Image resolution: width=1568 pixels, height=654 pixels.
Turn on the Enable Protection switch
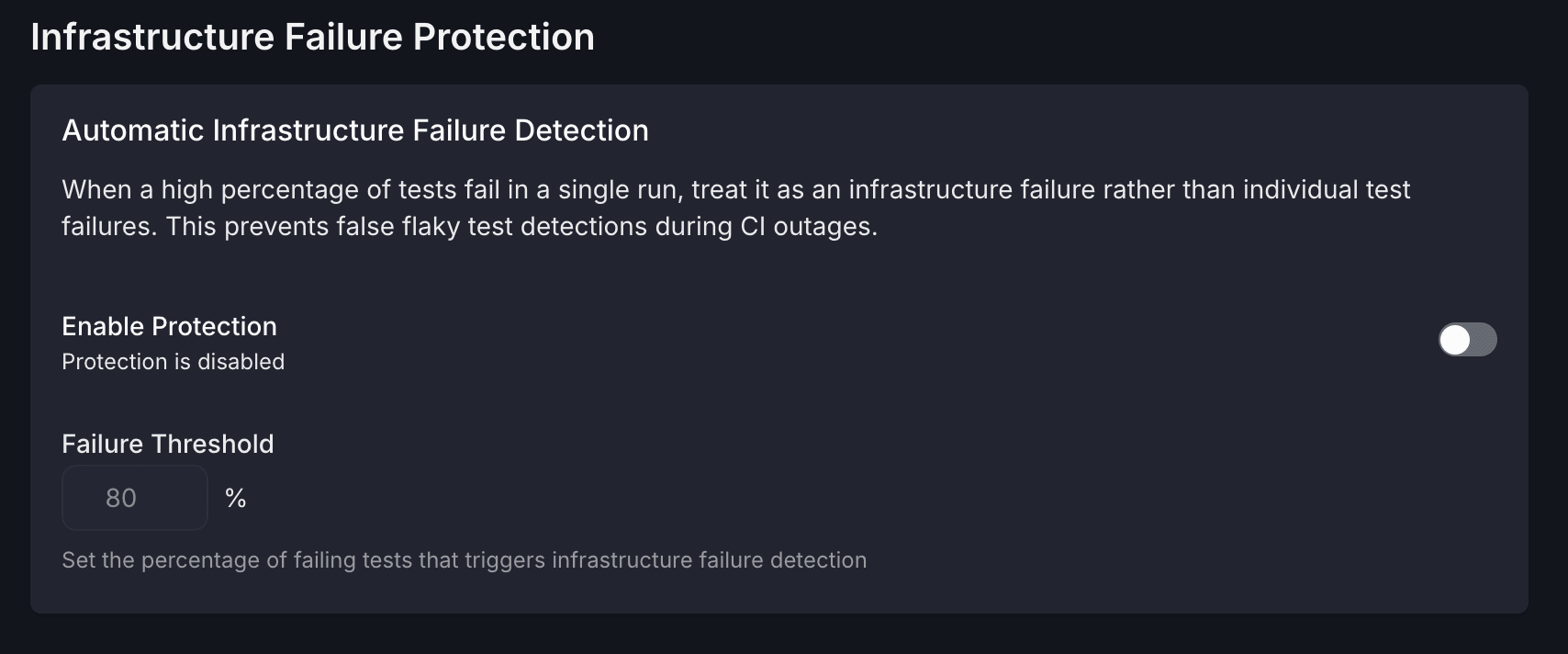[1467, 340]
